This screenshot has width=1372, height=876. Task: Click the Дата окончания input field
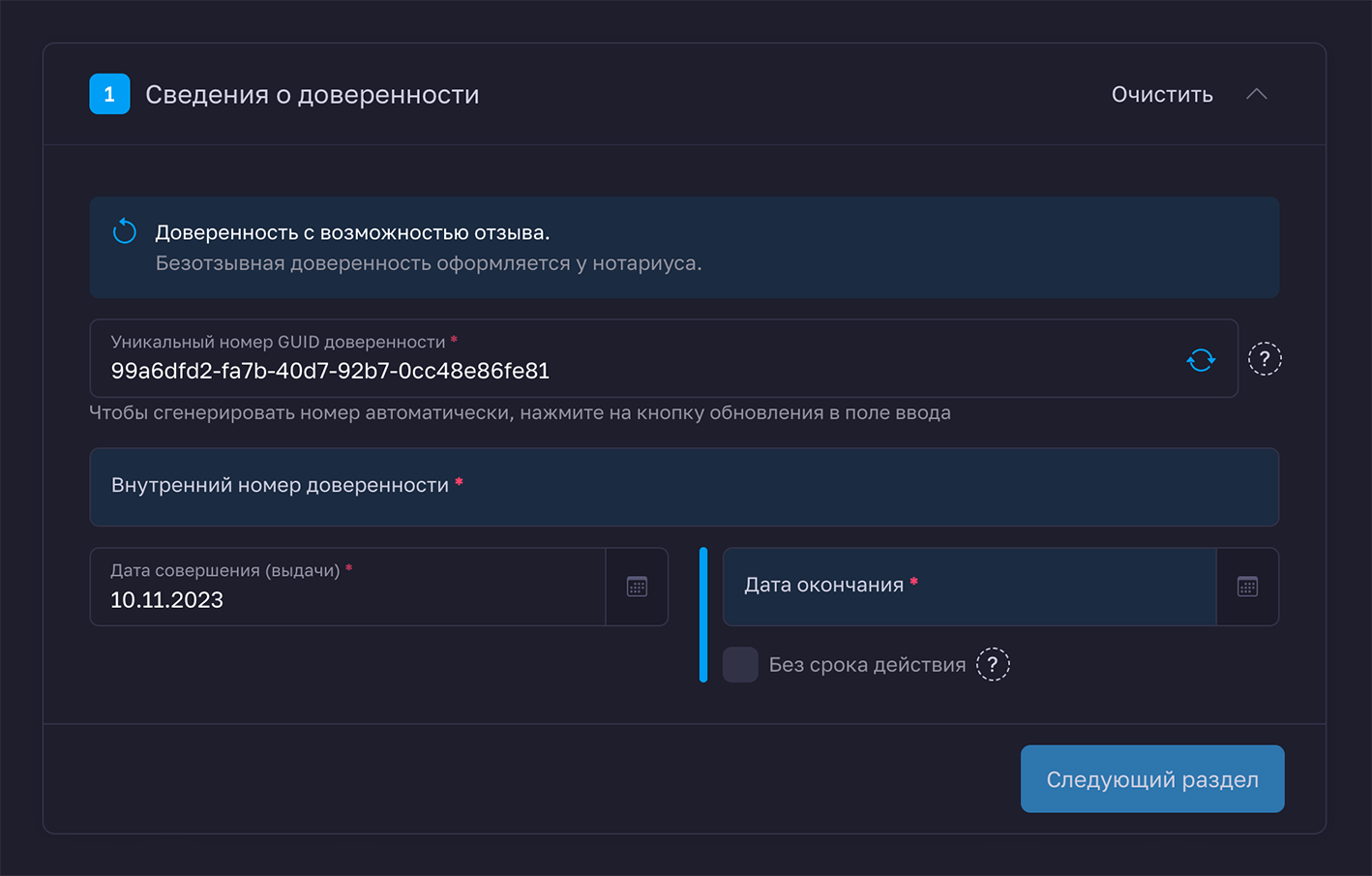point(969,587)
